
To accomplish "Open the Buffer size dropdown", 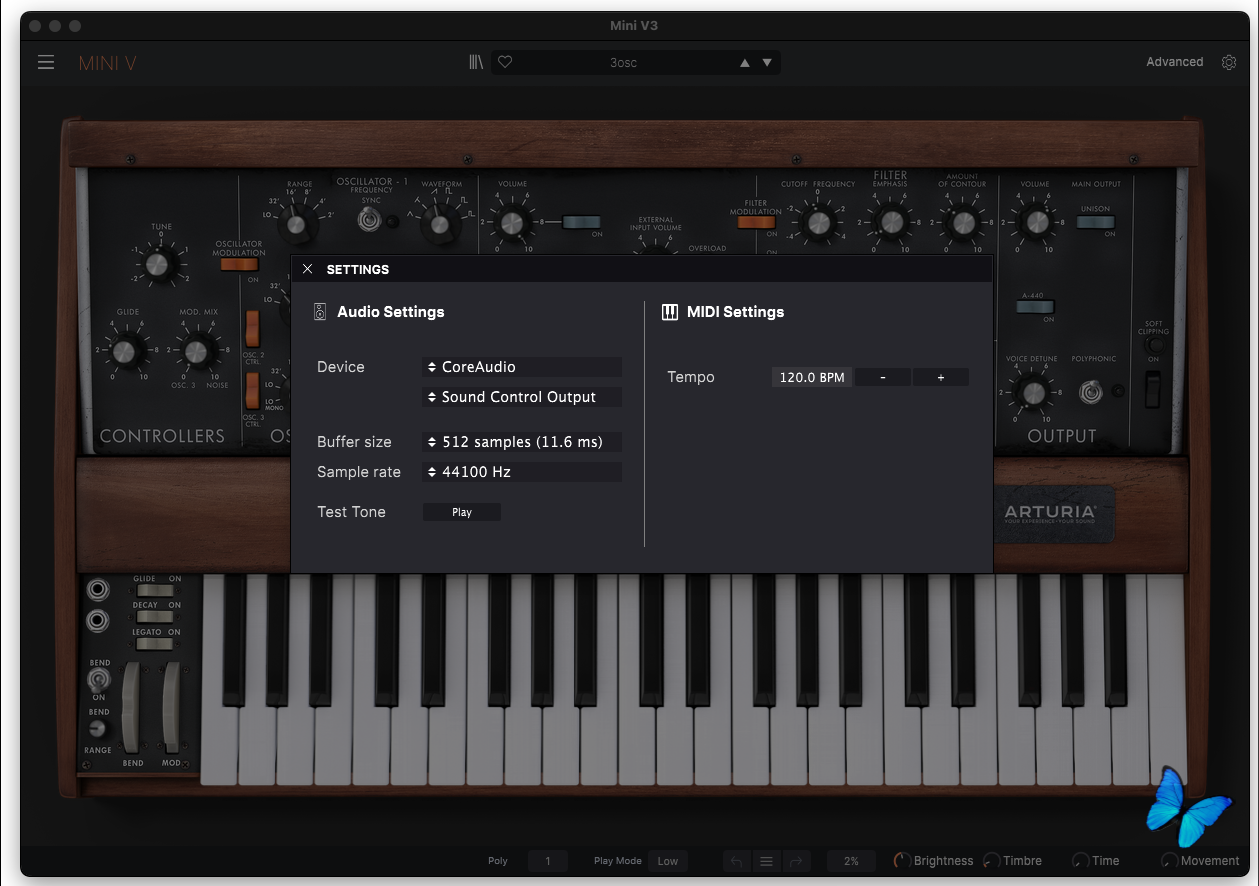I will (x=522, y=442).
